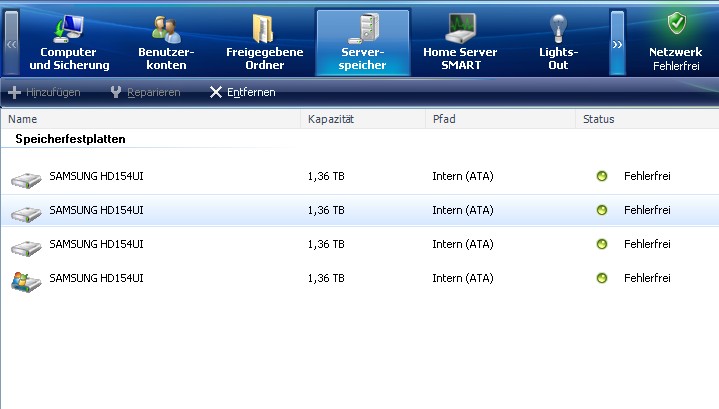Click the Entfernen toolbar button

click(243, 92)
